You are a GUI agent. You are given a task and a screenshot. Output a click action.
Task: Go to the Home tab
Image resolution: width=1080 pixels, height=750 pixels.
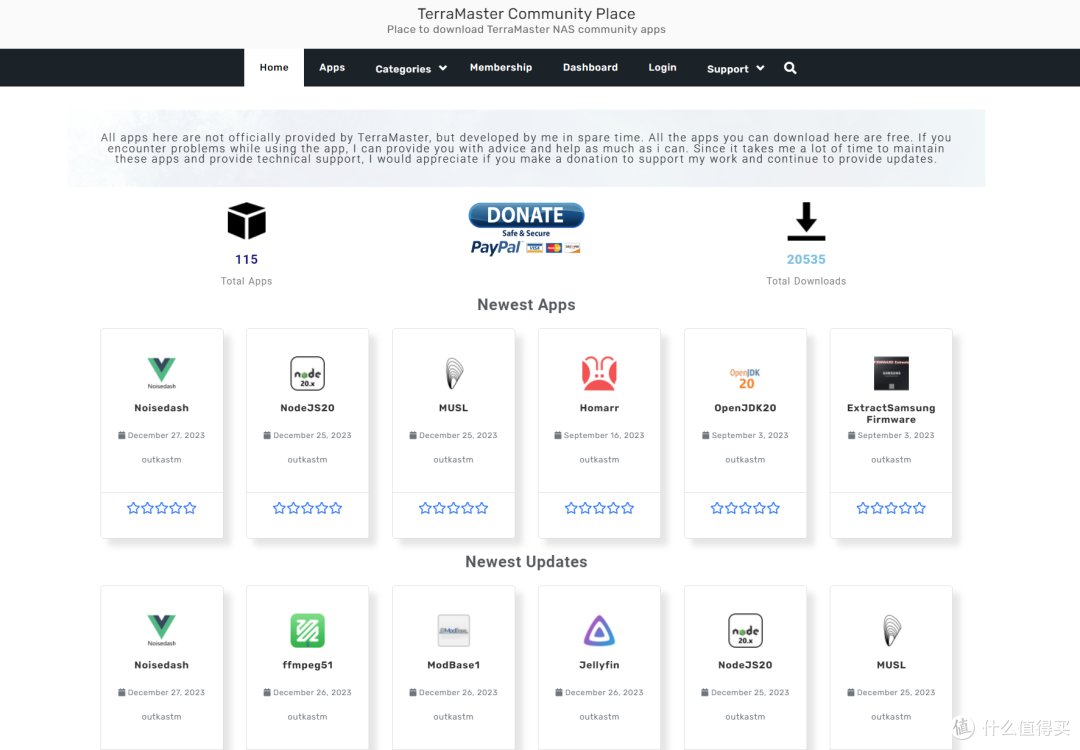pyautogui.click(x=274, y=67)
